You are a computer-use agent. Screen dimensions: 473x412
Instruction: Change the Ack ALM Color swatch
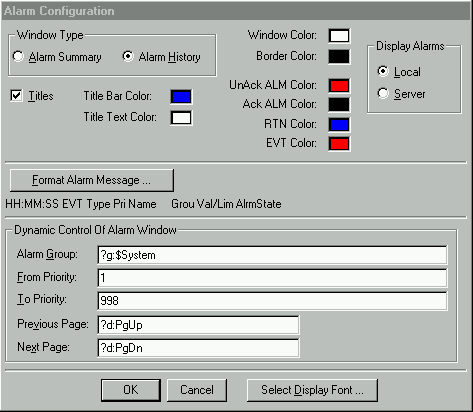coord(339,104)
